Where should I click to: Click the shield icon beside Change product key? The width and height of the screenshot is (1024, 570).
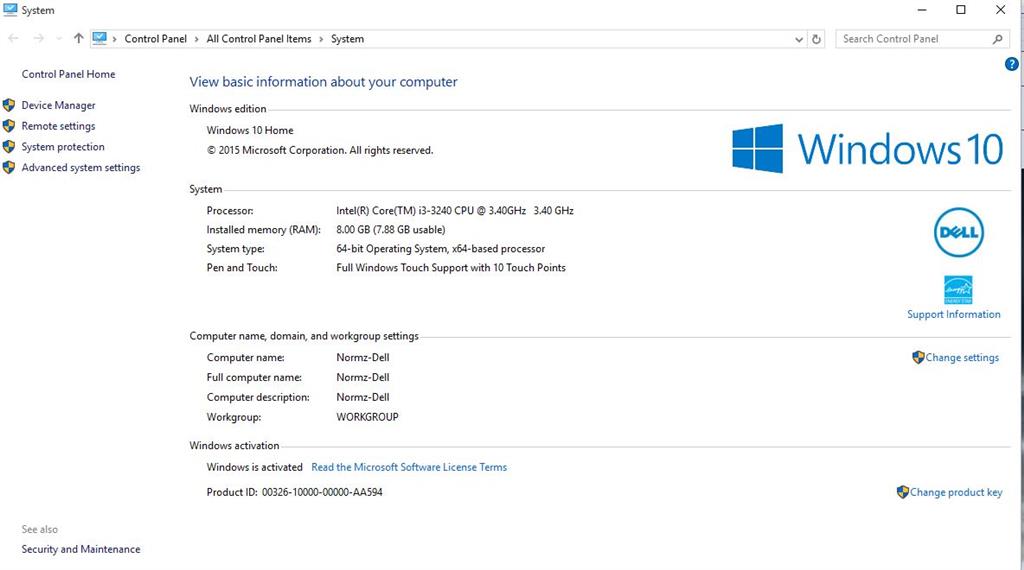(x=903, y=492)
